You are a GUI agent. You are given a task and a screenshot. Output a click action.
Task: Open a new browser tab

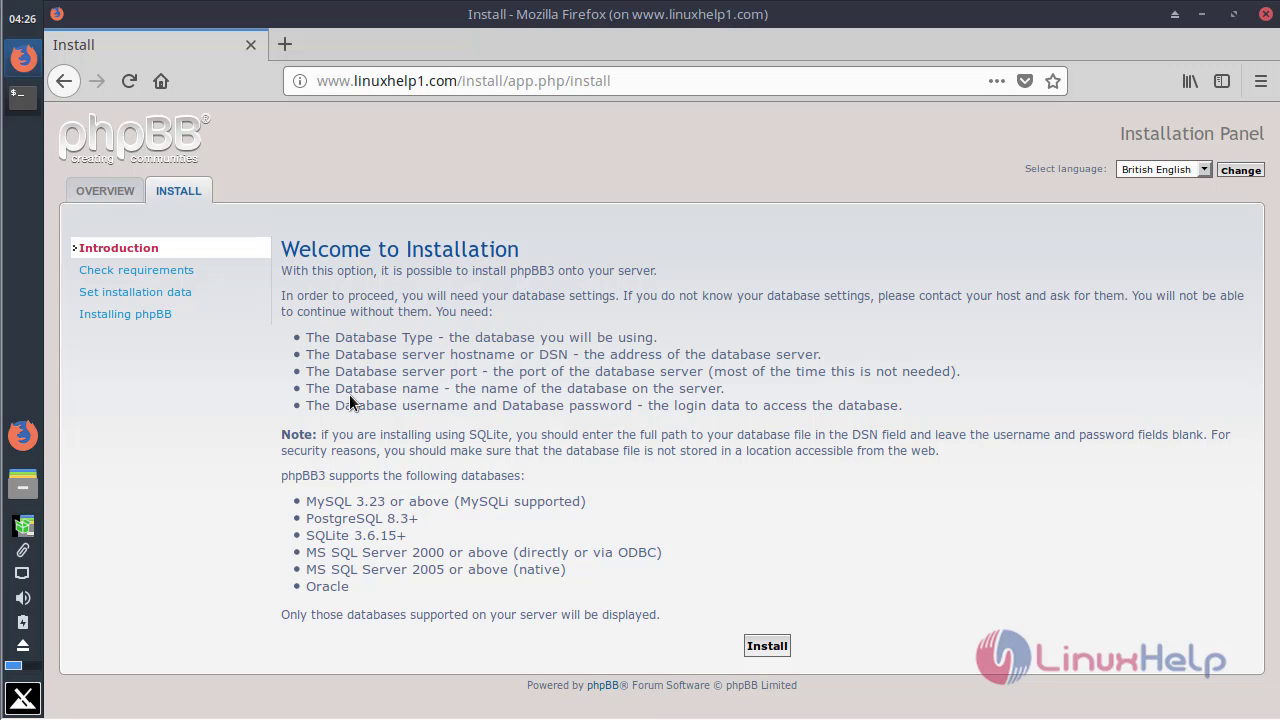(285, 44)
